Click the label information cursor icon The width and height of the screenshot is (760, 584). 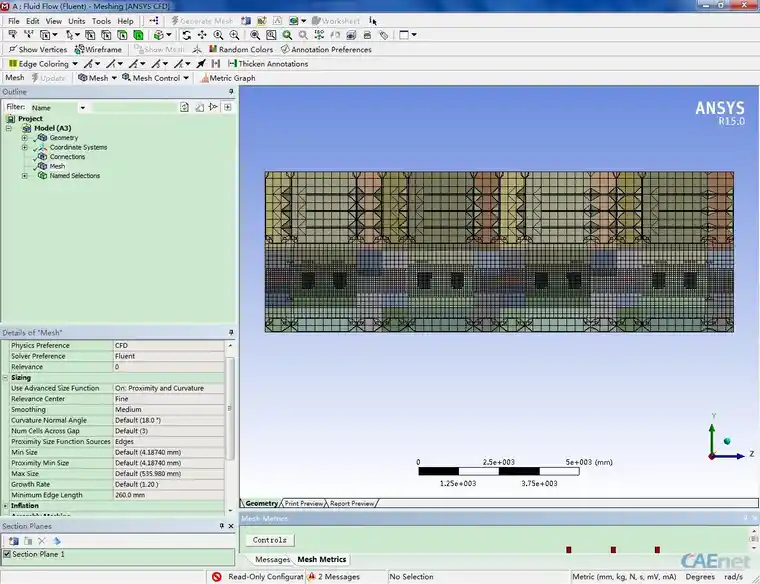(x=372, y=21)
